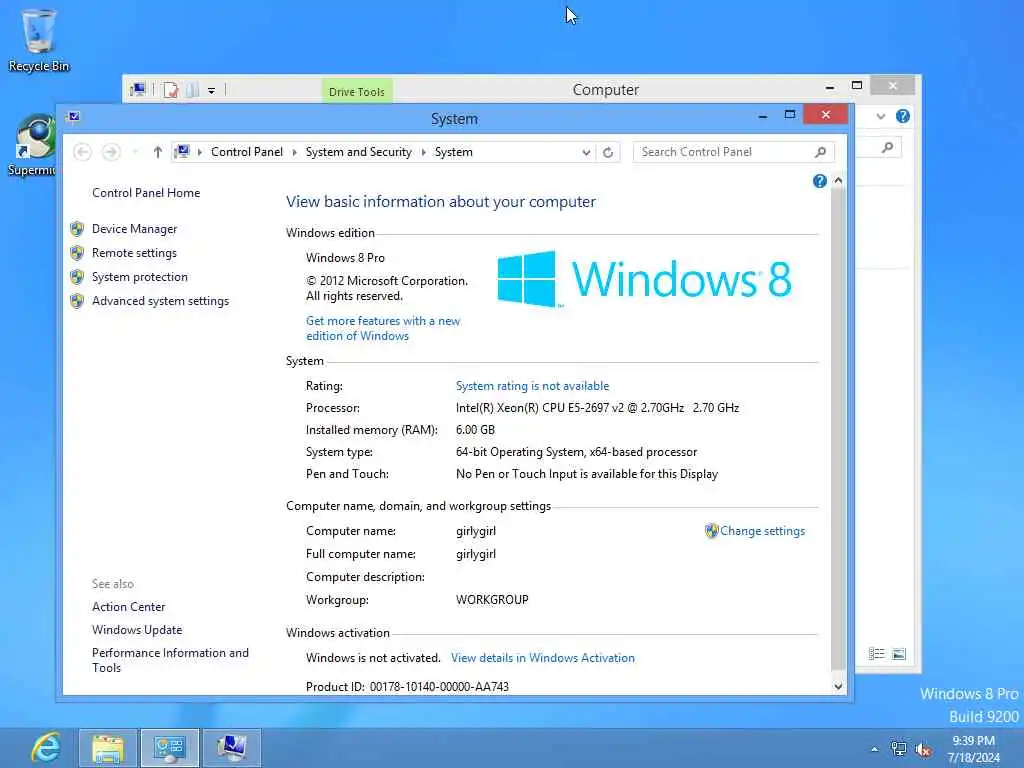This screenshot has width=1024, height=768.
Task: Click the Device Manager shield icon
Action: (77, 229)
